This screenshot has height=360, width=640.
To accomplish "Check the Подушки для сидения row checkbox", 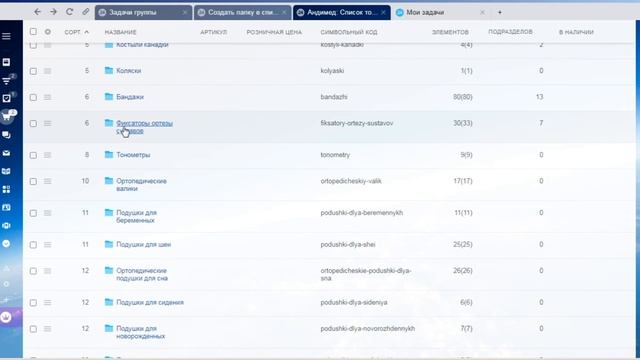I will pyautogui.click(x=33, y=303).
